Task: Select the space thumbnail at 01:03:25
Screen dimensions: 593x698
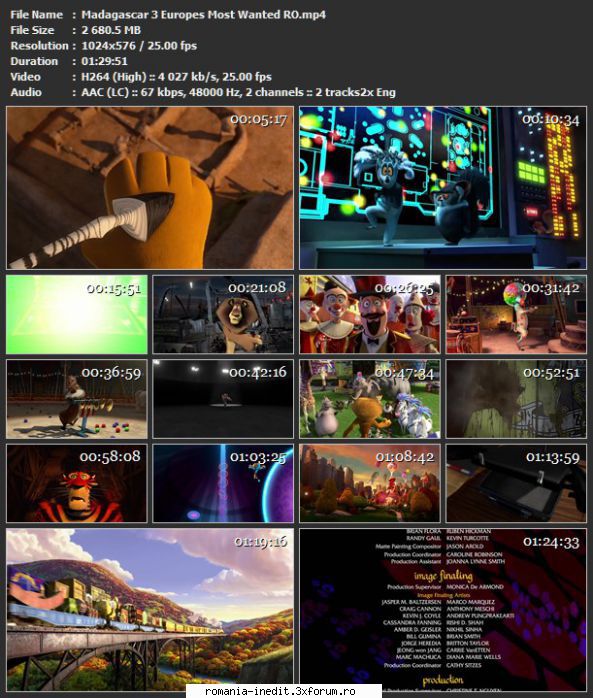Action: point(223,483)
